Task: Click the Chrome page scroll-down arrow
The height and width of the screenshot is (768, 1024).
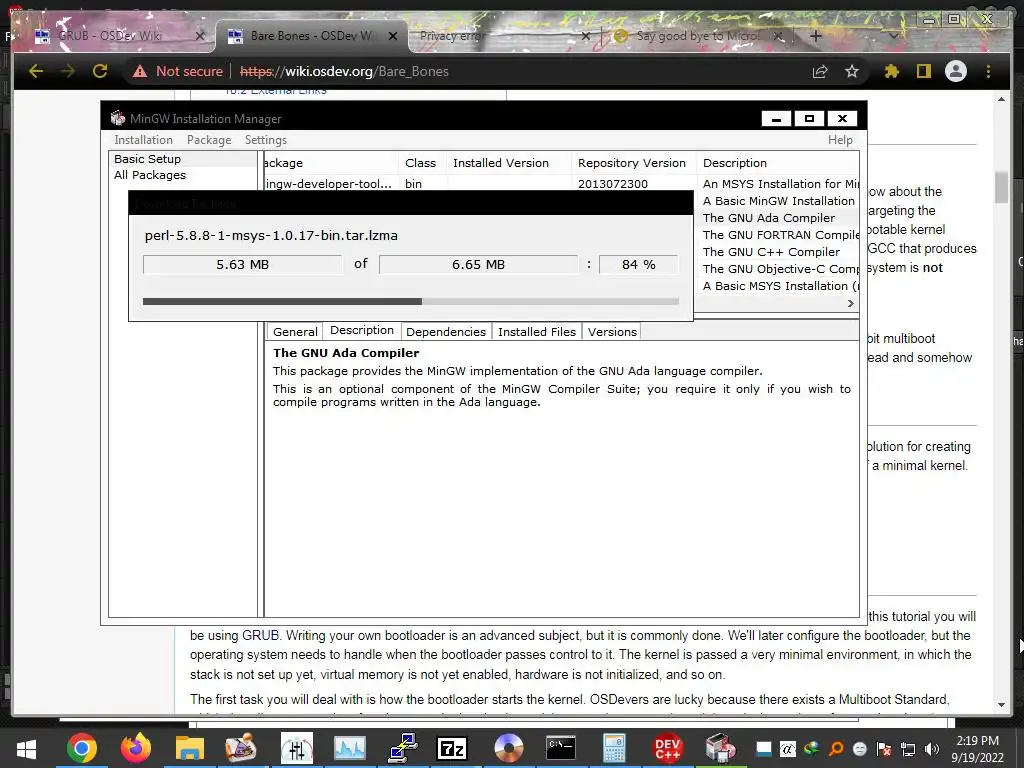Action: 1002,705
